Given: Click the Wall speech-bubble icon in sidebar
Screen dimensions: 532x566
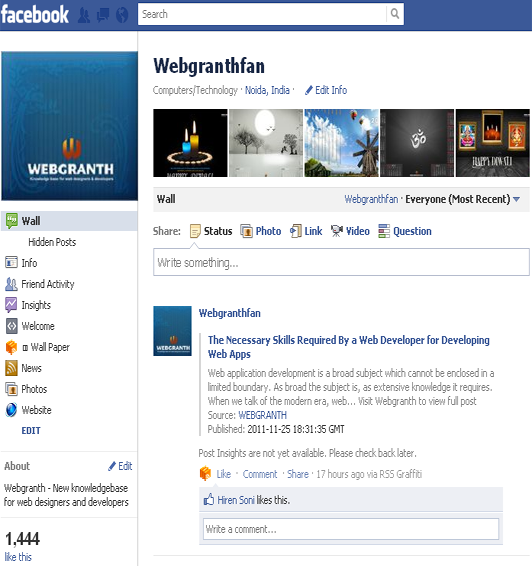Looking at the screenshot, I should [12, 221].
